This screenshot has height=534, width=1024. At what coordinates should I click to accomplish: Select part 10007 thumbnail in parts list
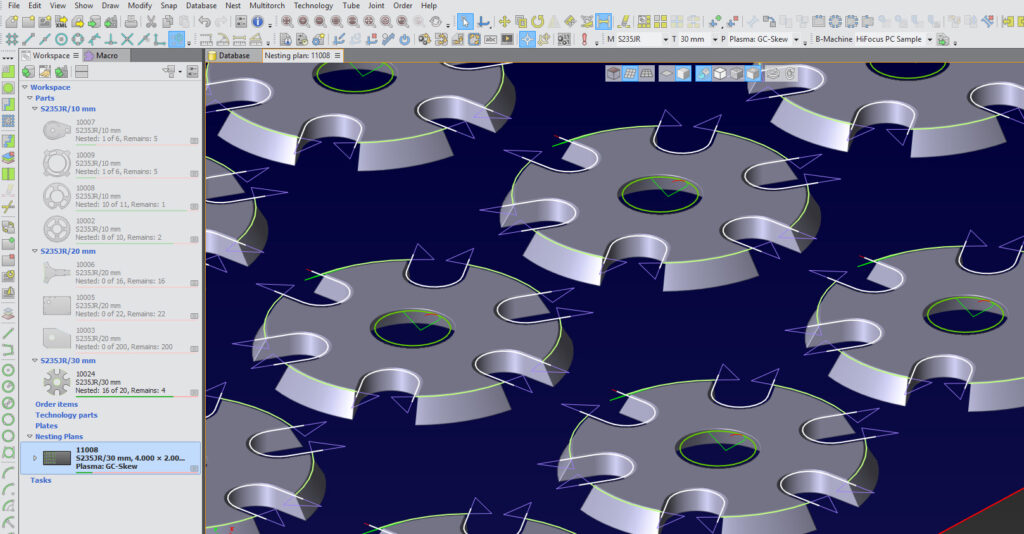(x=57, y=130)
